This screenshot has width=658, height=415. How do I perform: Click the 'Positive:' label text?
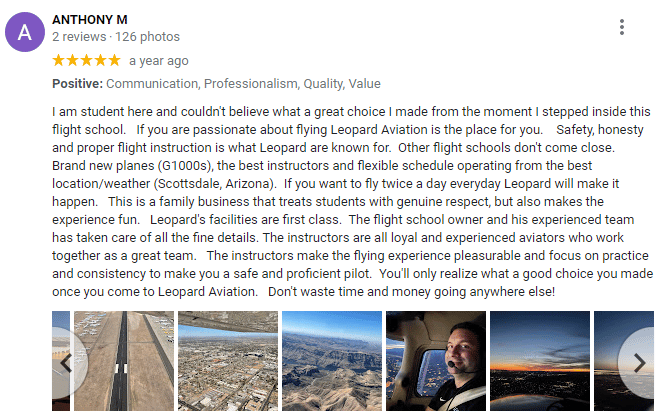pyautogui.click(x=77, y=84)
